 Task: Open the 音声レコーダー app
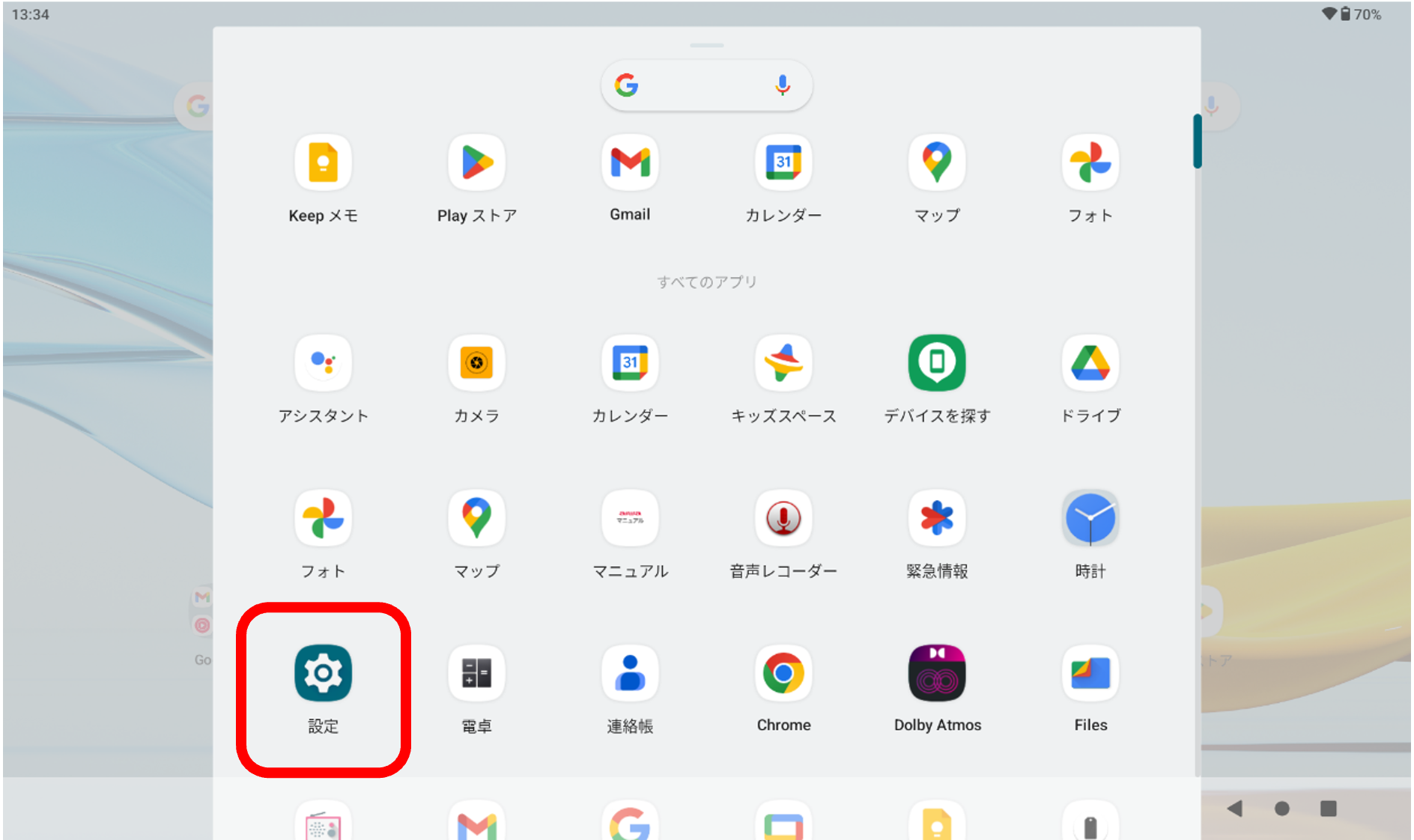(783, 517)
